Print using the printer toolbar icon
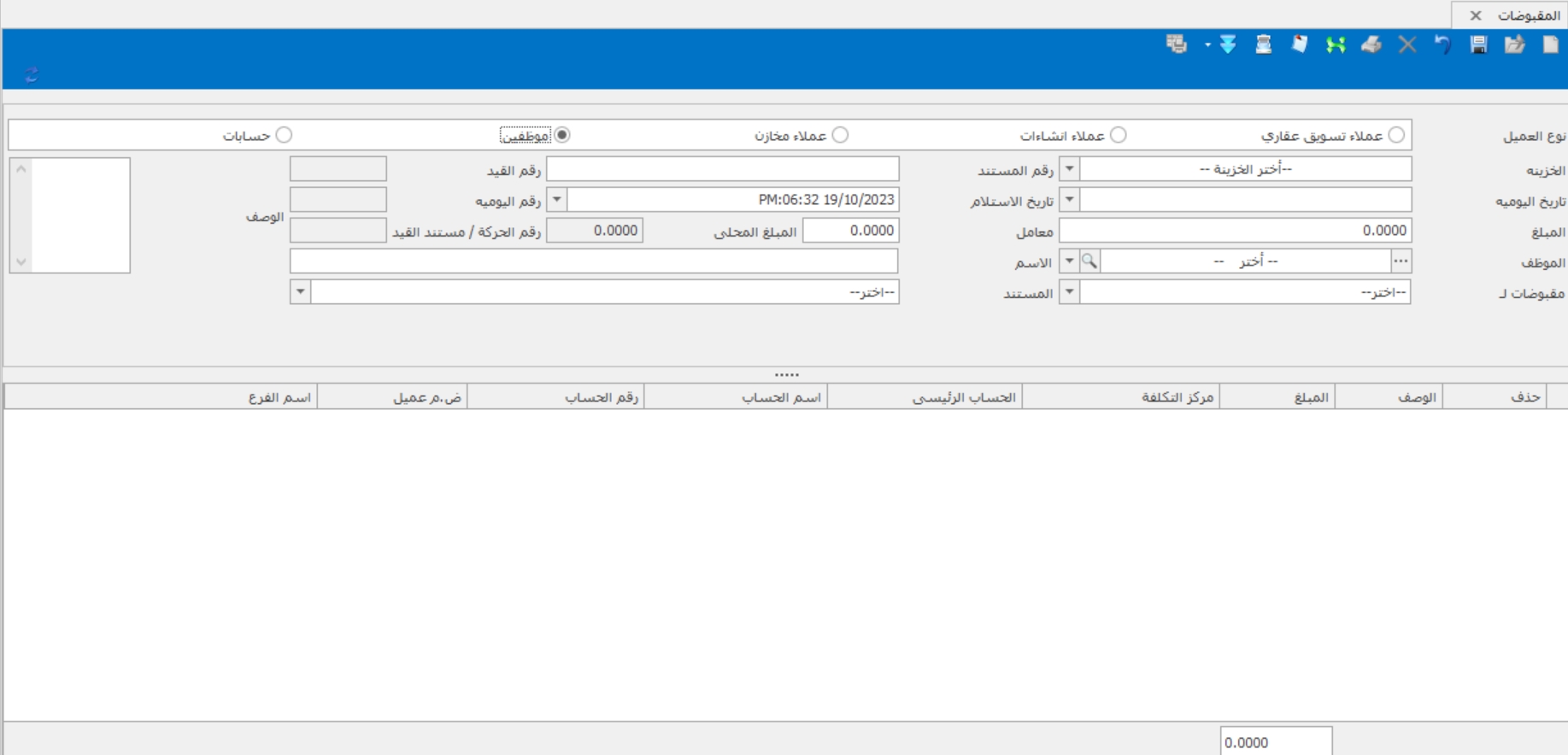This screenshot has width=1568, height=755. (1371, 44)
